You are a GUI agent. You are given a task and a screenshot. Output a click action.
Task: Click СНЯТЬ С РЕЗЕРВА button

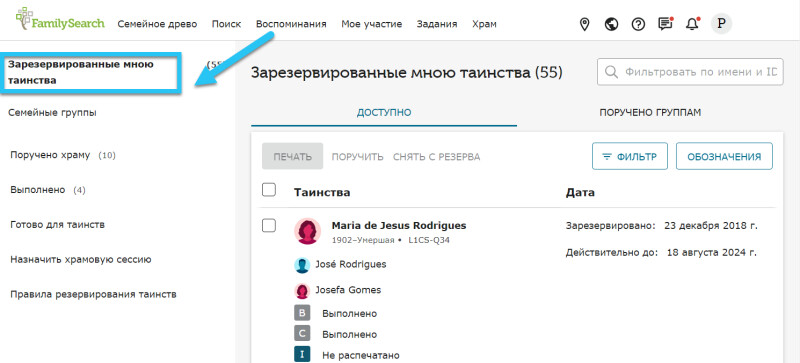point(437,157)
